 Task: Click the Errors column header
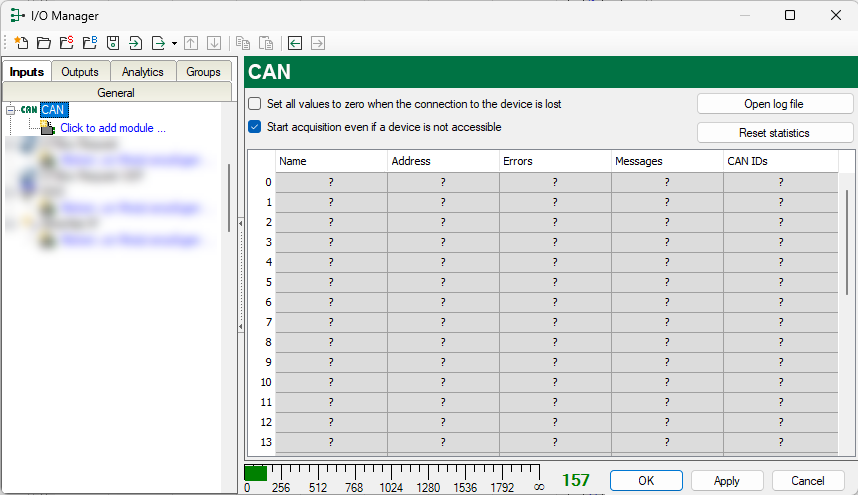point(555,161)
